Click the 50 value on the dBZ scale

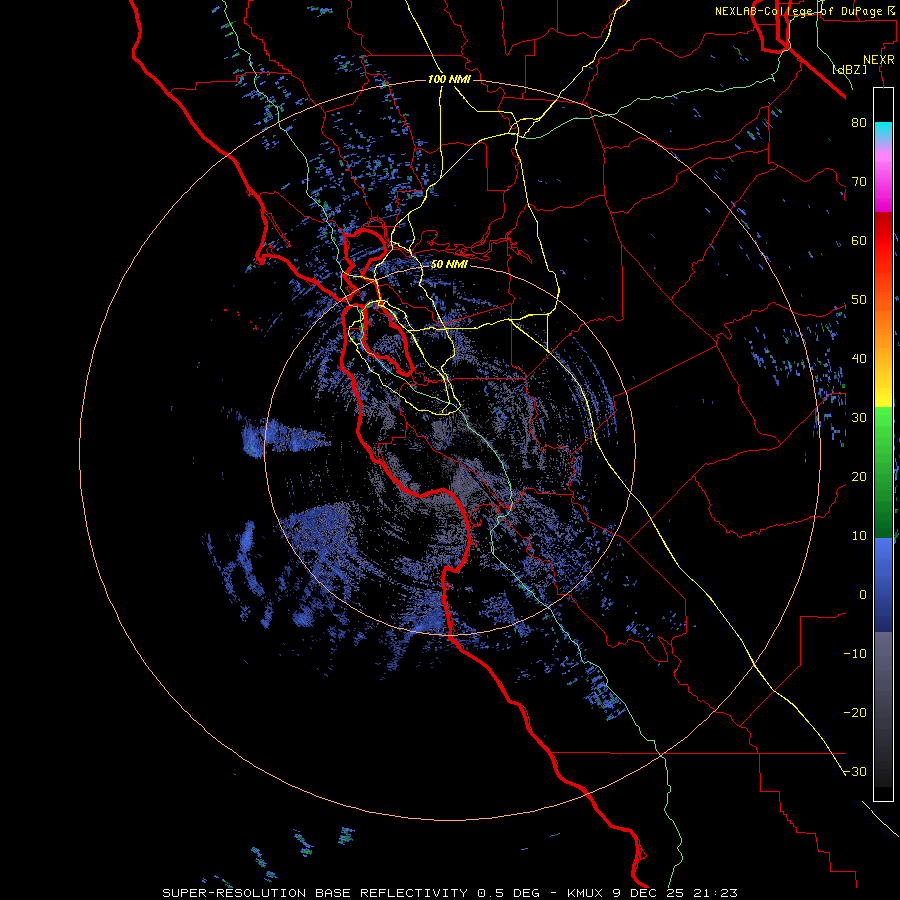click(859, 300)
